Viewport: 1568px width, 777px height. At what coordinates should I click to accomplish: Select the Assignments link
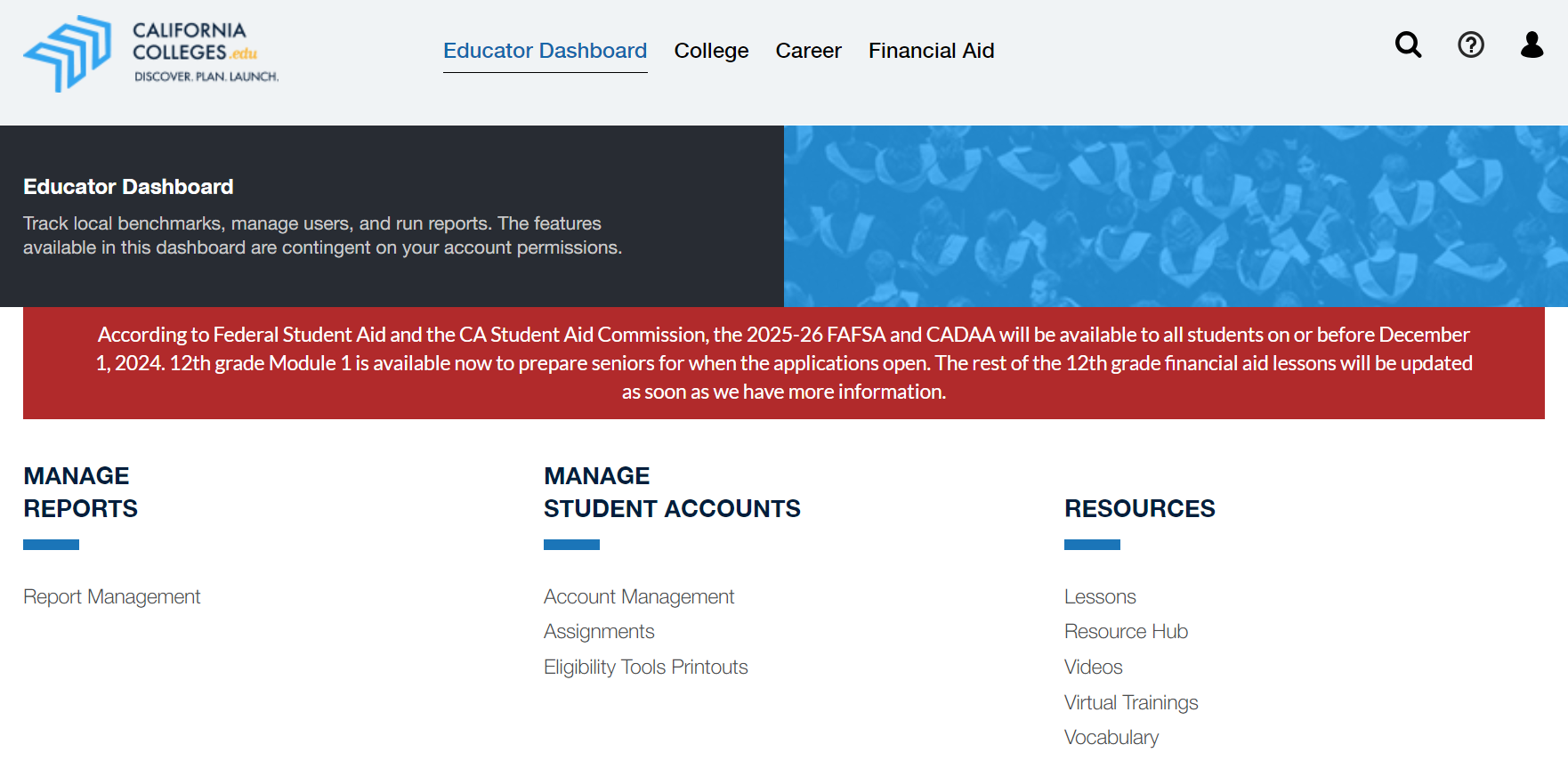click(599, 631)
